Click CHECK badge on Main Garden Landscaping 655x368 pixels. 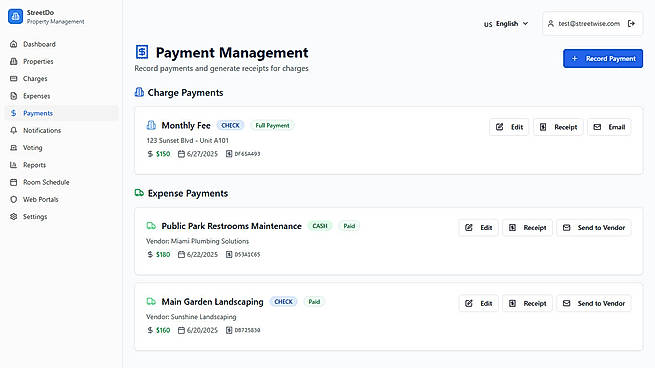[x=283, y=302]
